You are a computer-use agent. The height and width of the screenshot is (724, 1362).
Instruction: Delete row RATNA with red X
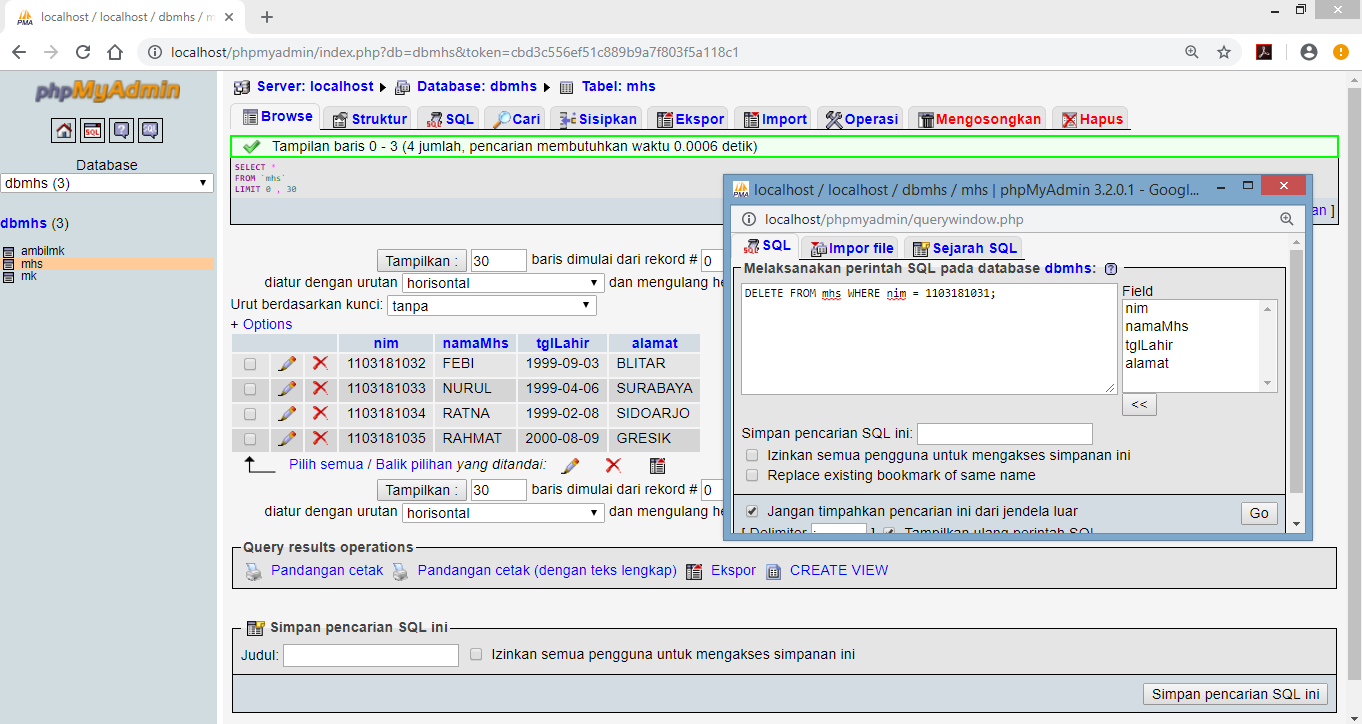[320, 413]
